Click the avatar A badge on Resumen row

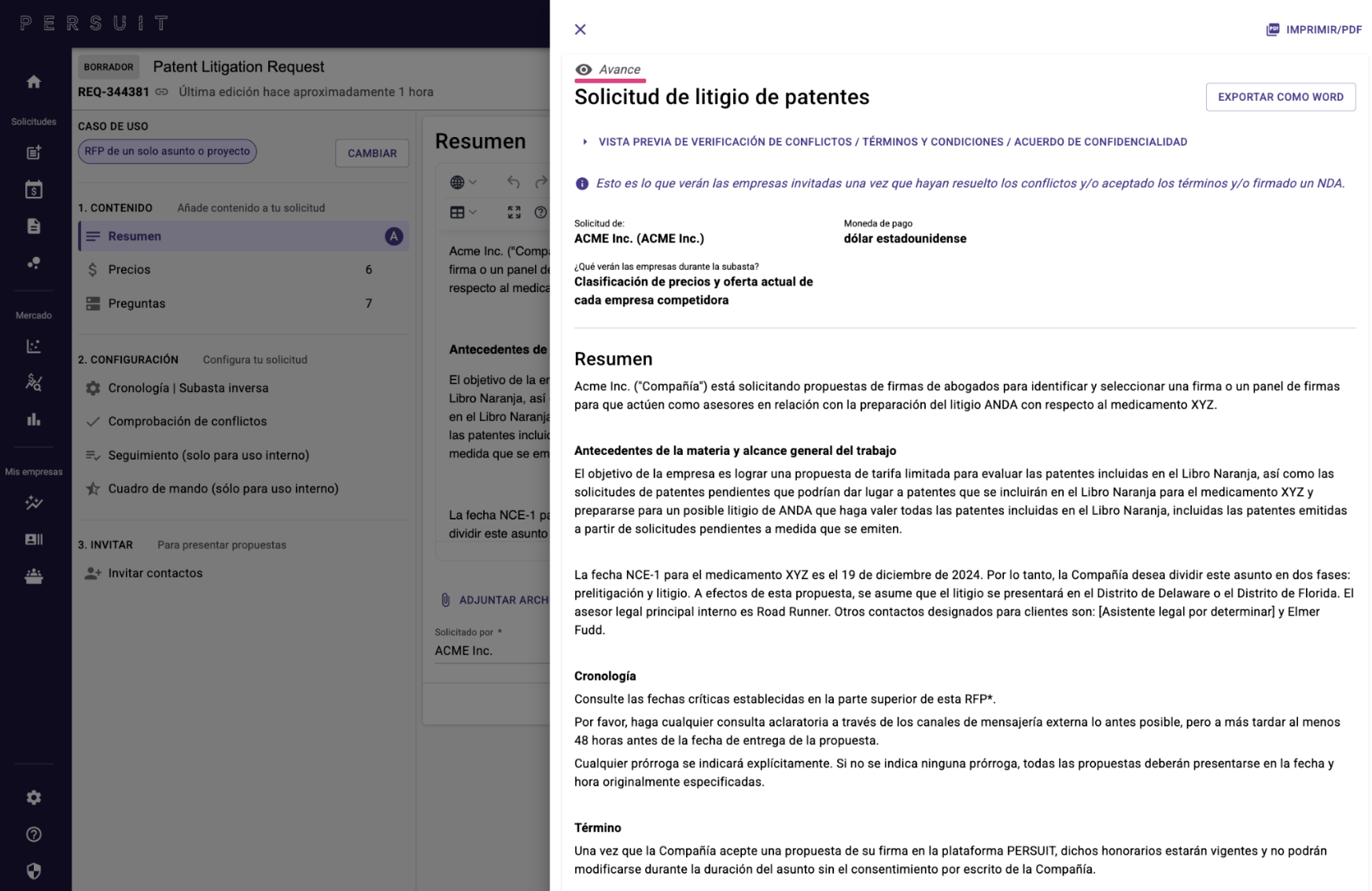click(x=393, y=236)
